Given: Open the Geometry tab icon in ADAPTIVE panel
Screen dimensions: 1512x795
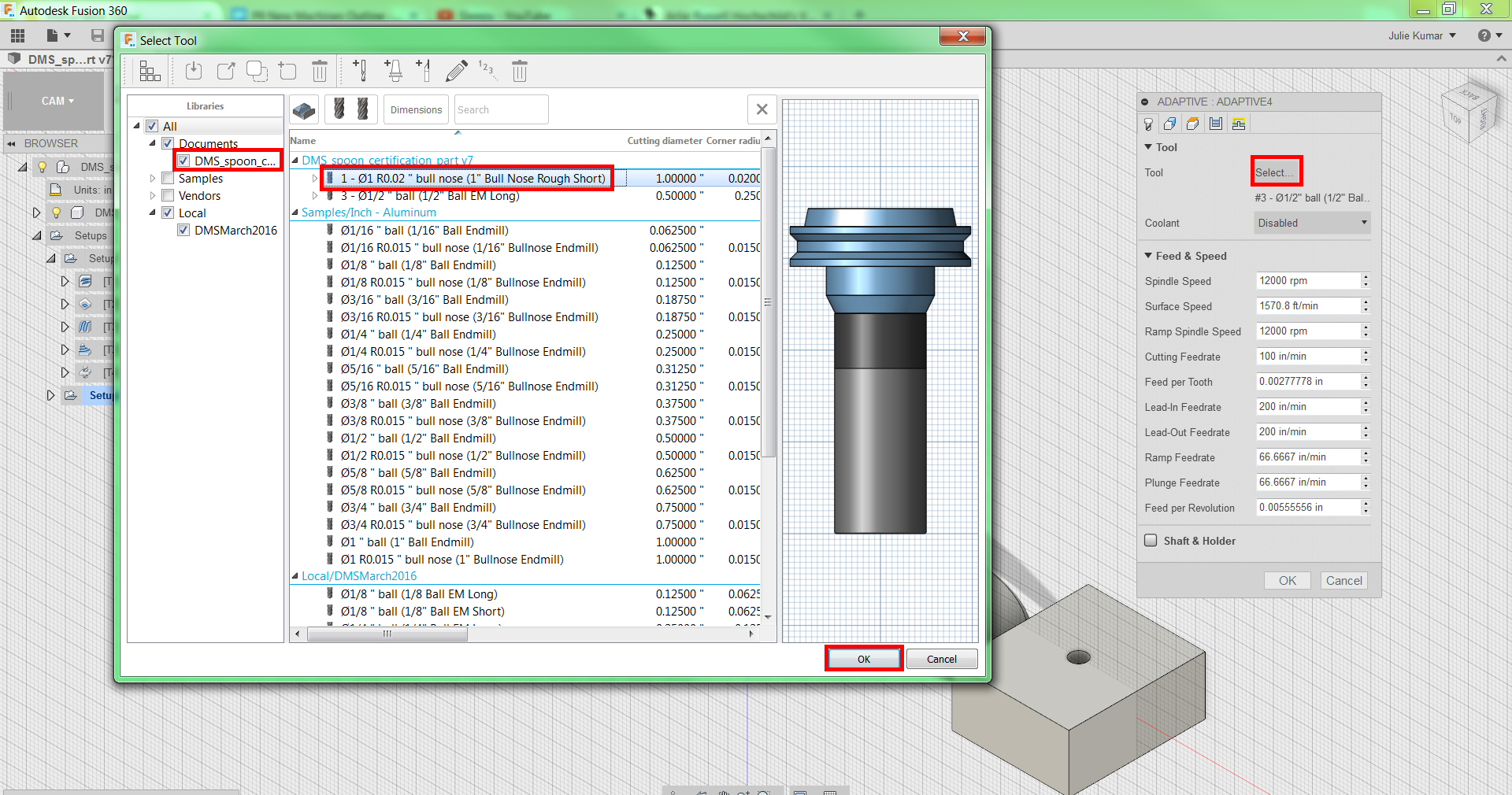Looking at the screenshot, I should click(x=1170, y=124).
